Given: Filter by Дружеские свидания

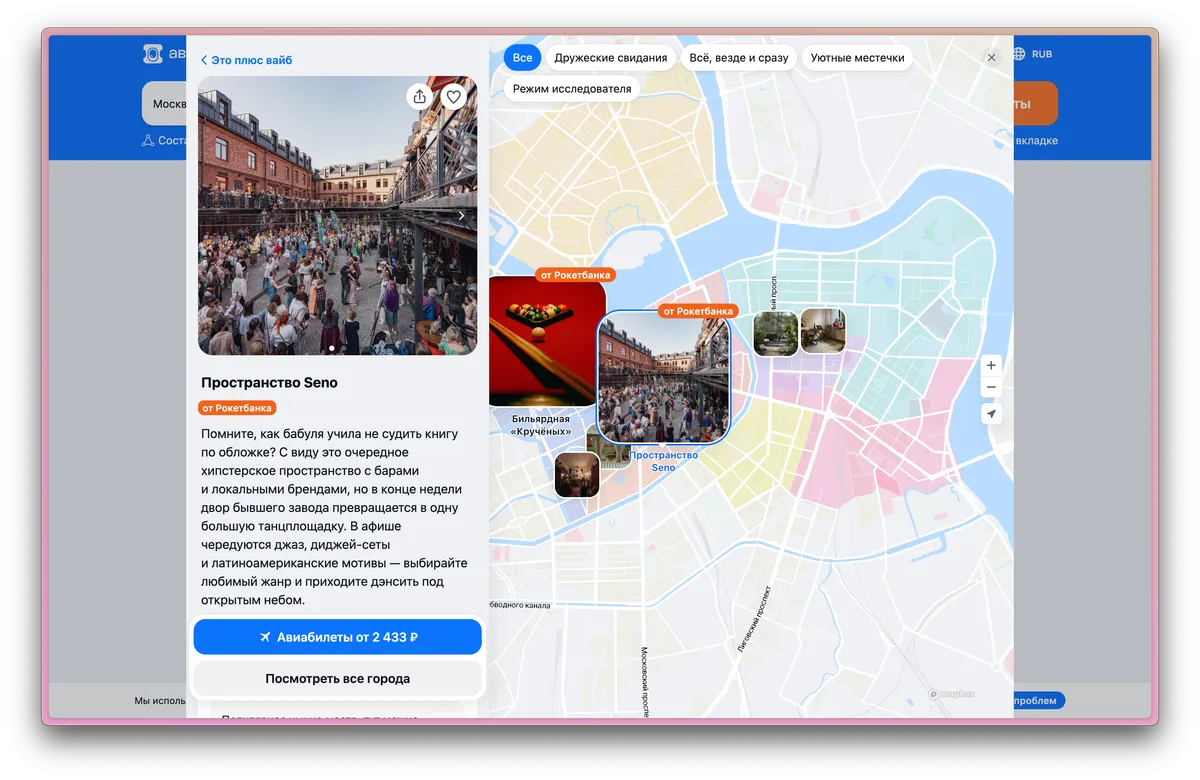Looking at the screenshot, I should point(610,58).
